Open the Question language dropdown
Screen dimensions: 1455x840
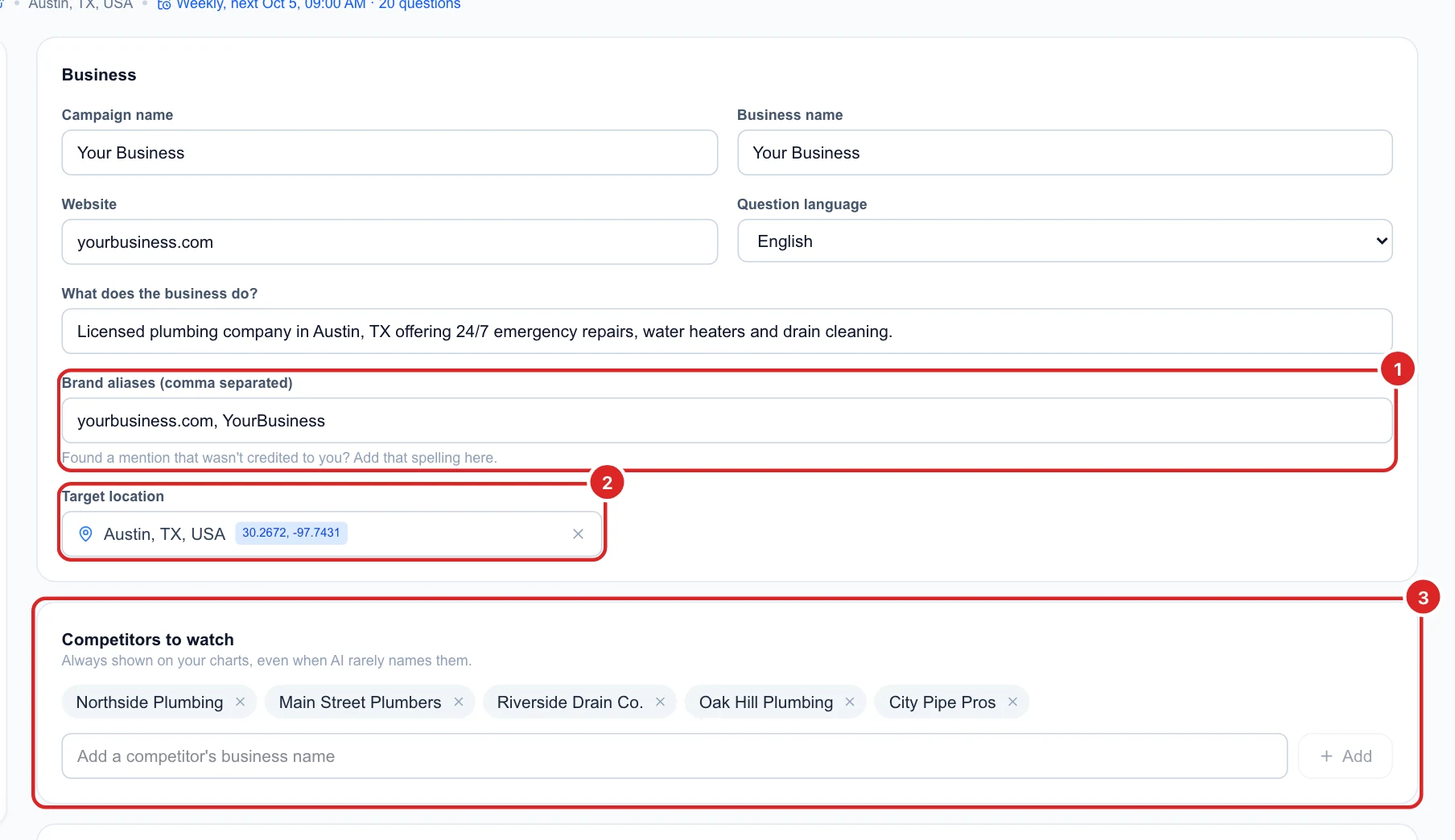click(x=1065, y=241)
